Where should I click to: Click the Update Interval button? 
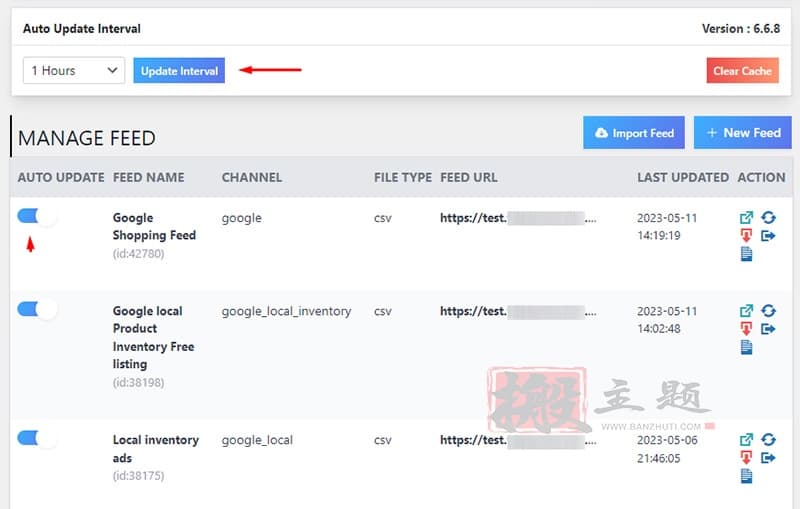coord(179,70)
